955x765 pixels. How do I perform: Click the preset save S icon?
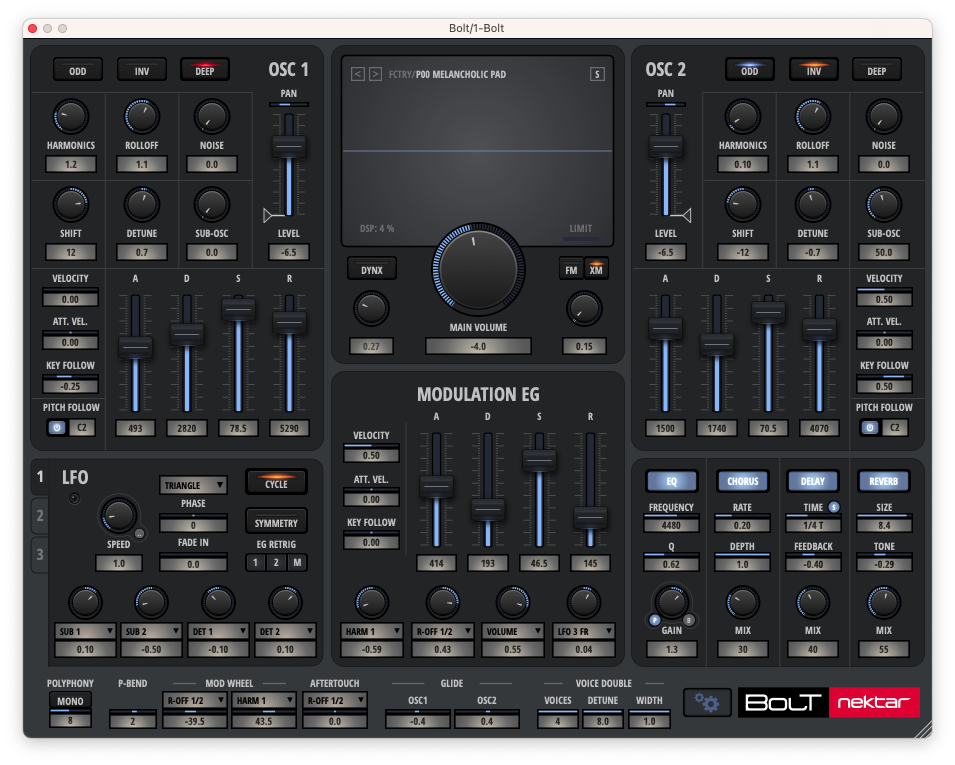[597, 74]
